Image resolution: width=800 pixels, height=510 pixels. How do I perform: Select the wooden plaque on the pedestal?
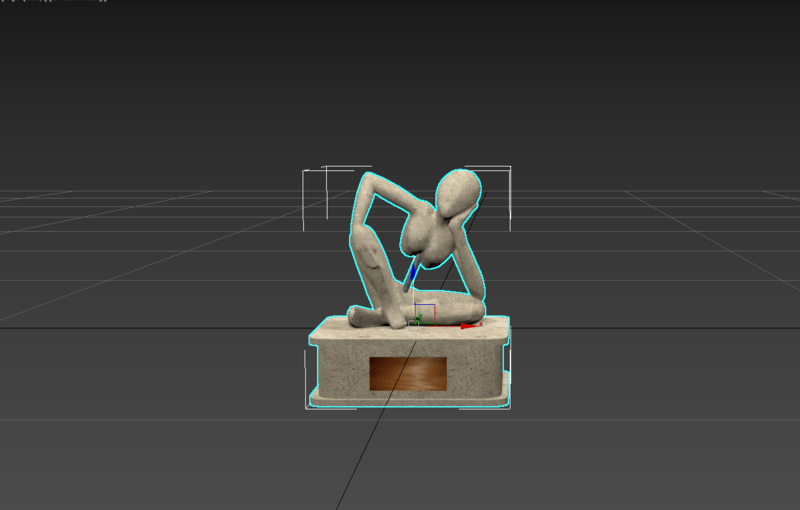click(408, 374)
